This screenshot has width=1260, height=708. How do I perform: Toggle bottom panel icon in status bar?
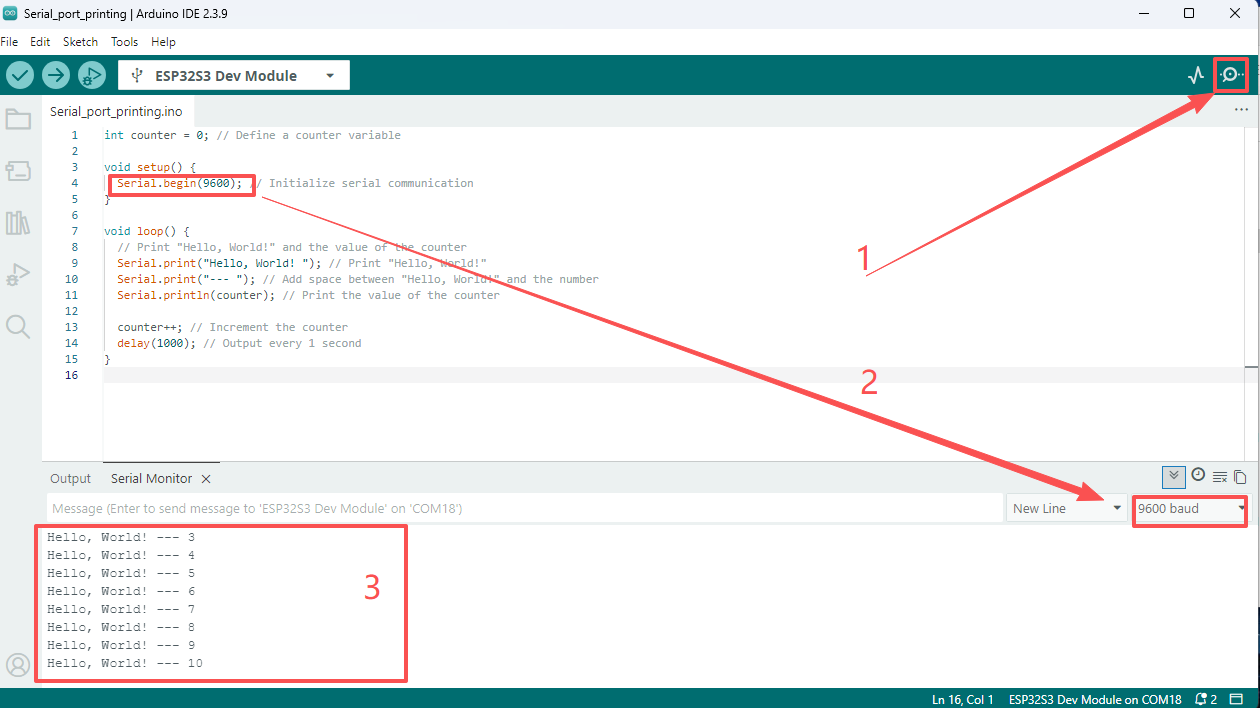click(x=1239, y=699)
